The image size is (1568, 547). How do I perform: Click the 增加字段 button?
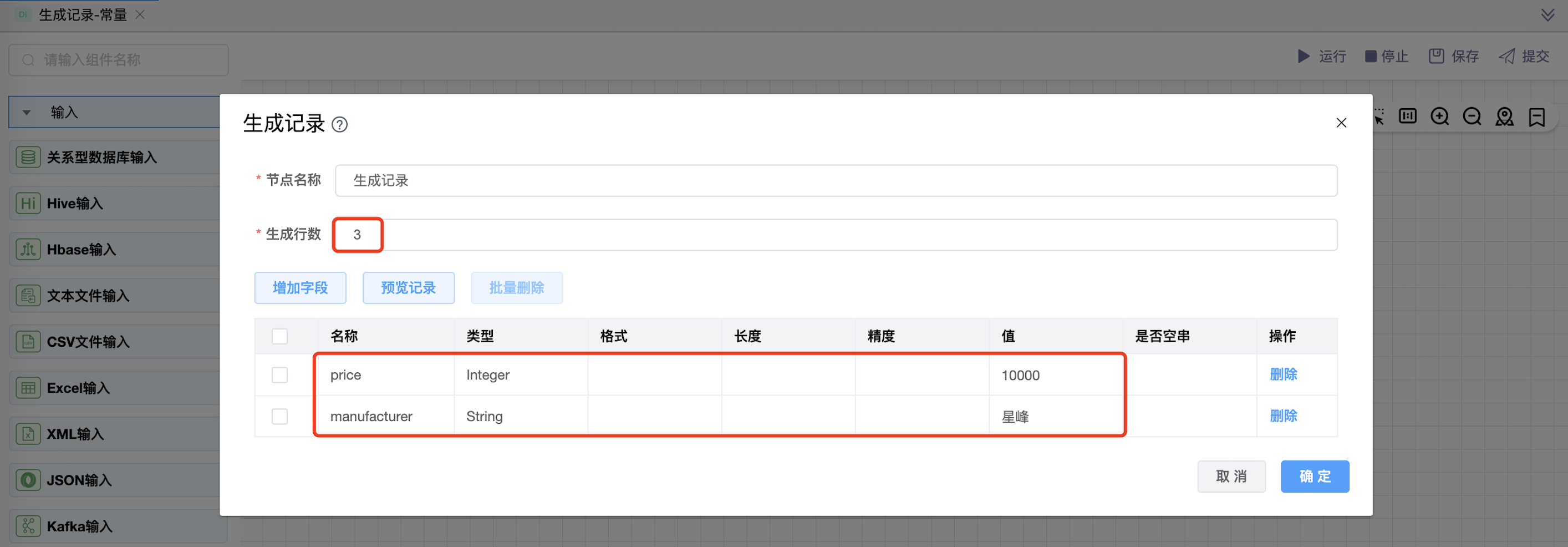300,287
